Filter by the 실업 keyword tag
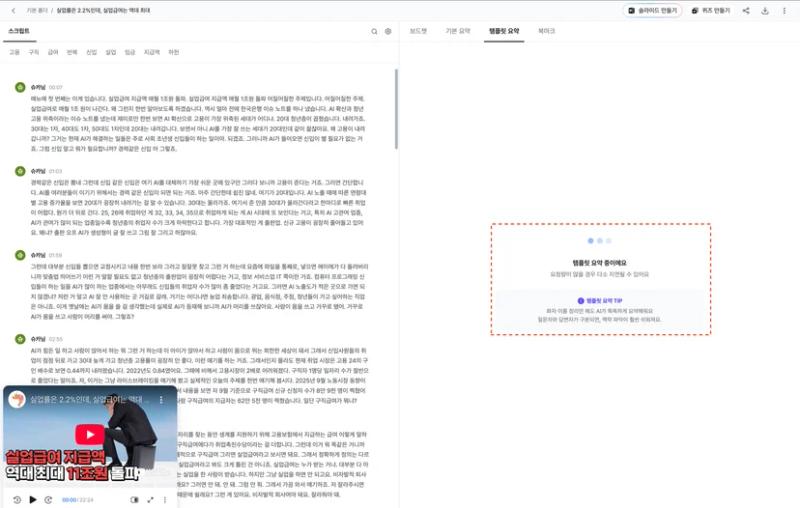The width and height of the screenshot is (800, 508). [x=111, y=52]
